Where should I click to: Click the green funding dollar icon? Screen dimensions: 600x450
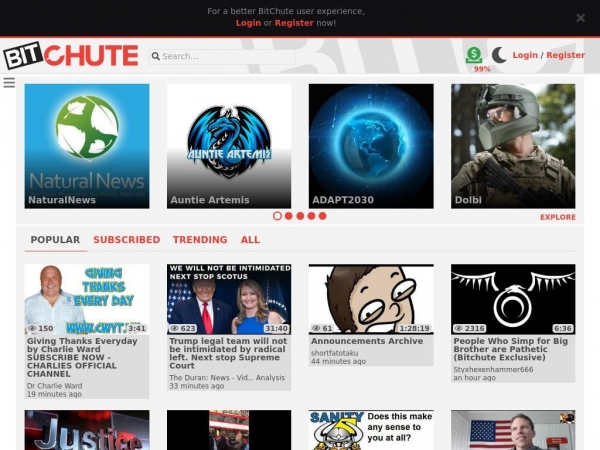474,55
